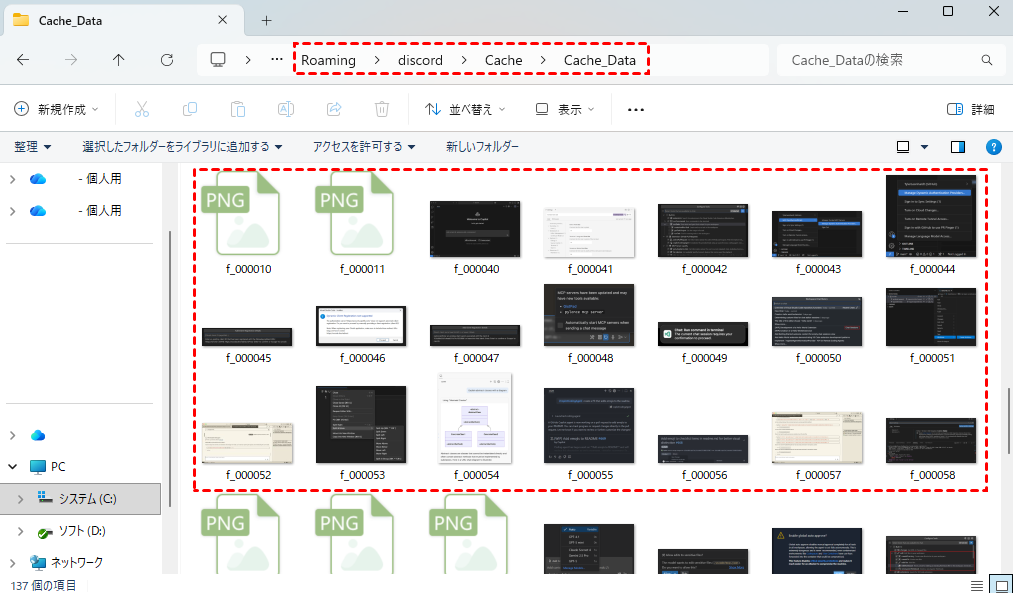Click the Cut scissors icon
This screenshot has width=1013, height=593.
(x=142, y=109)
